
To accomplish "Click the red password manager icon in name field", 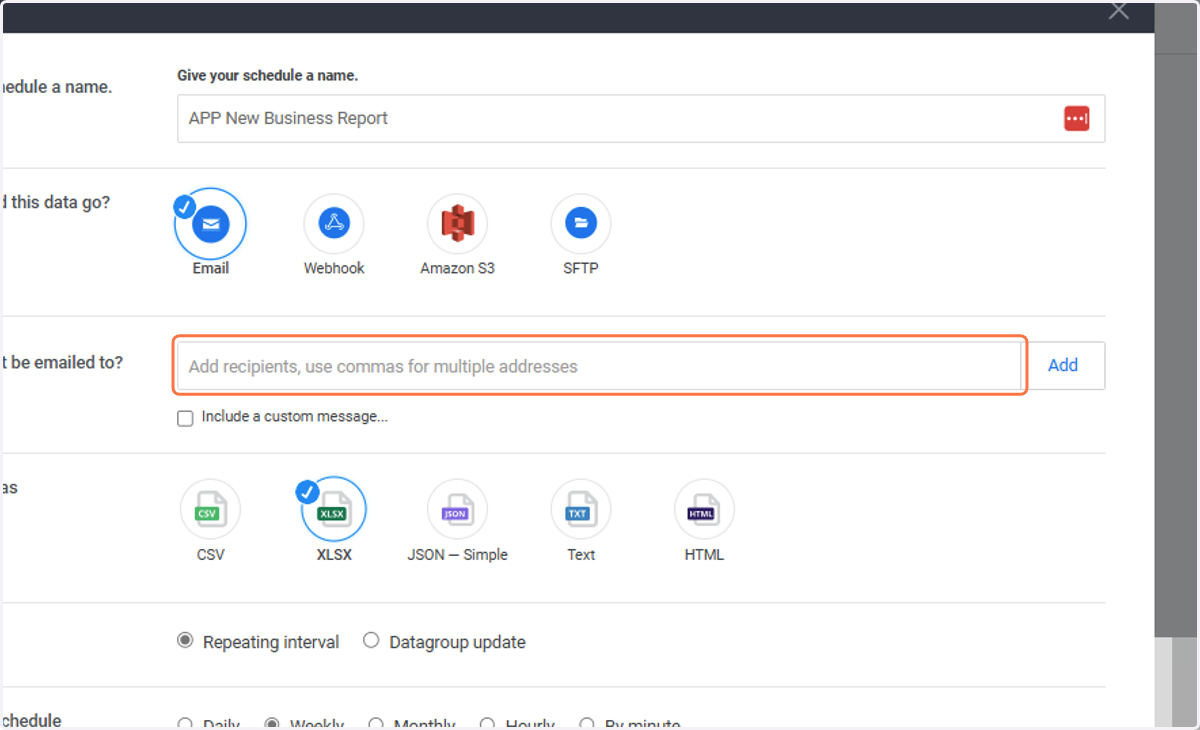I will point(1076,118).
